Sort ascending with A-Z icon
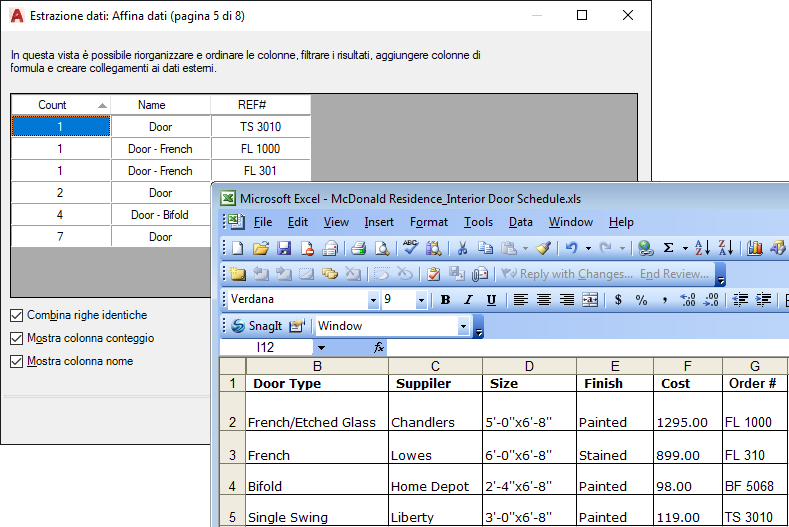The height and width of the screenshot is (527, 789). coord(702,248)
